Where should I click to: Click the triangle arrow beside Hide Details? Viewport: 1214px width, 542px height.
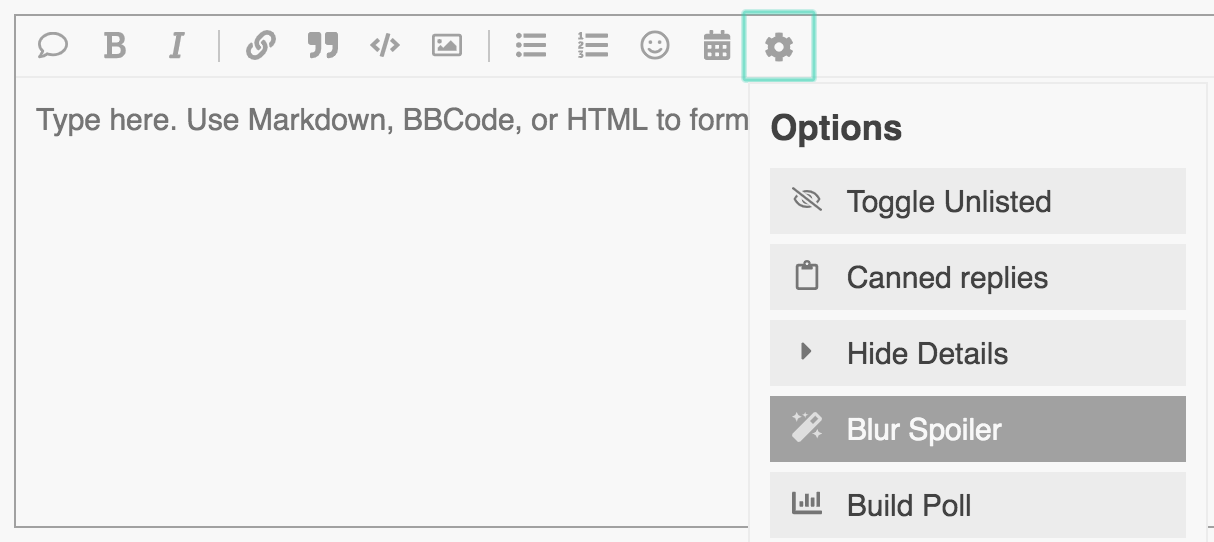click(x=806, y=352)
